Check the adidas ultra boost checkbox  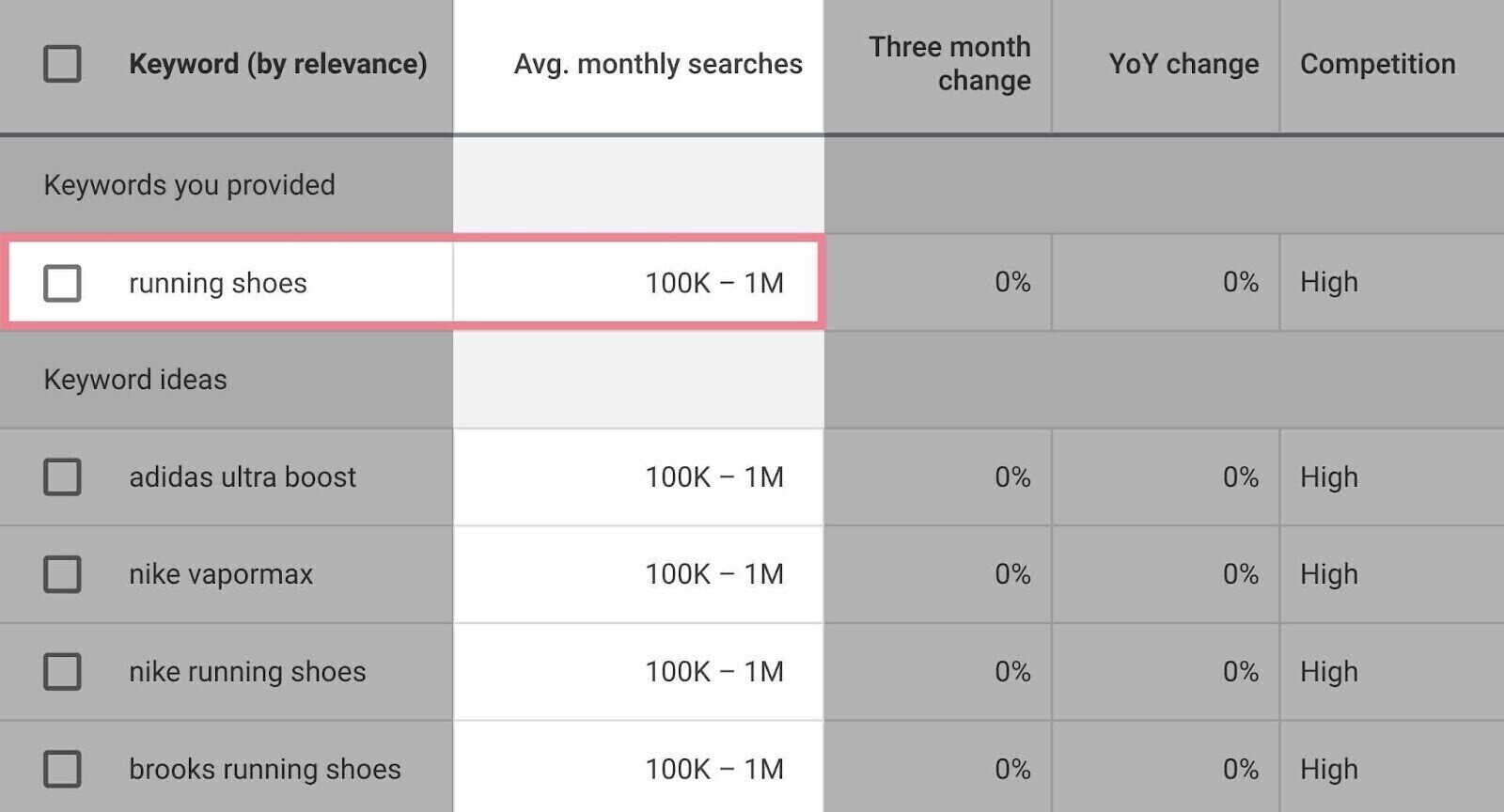click(62, 476)
